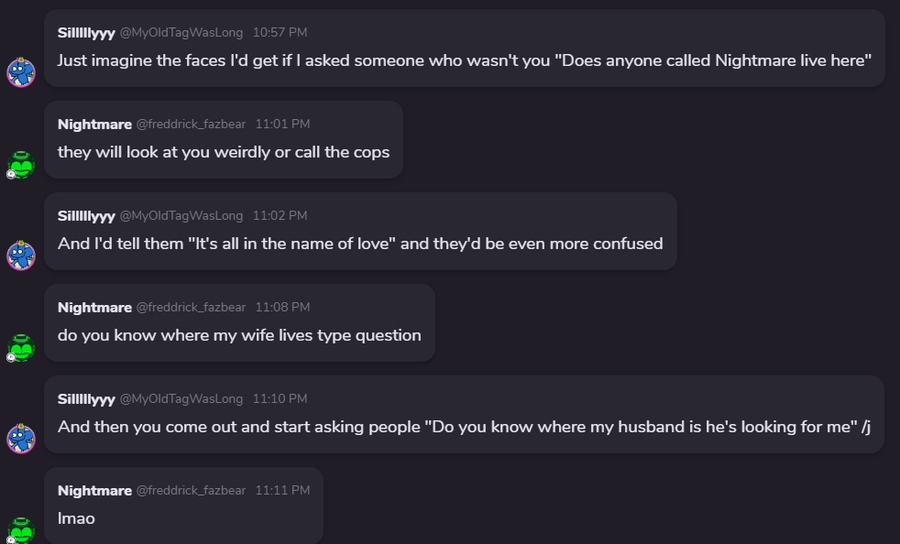Screen dimensions: 900x544
Task: Click Sillllyyy's avatar beside the 10:57 PM message
Action: coord(21,72)
